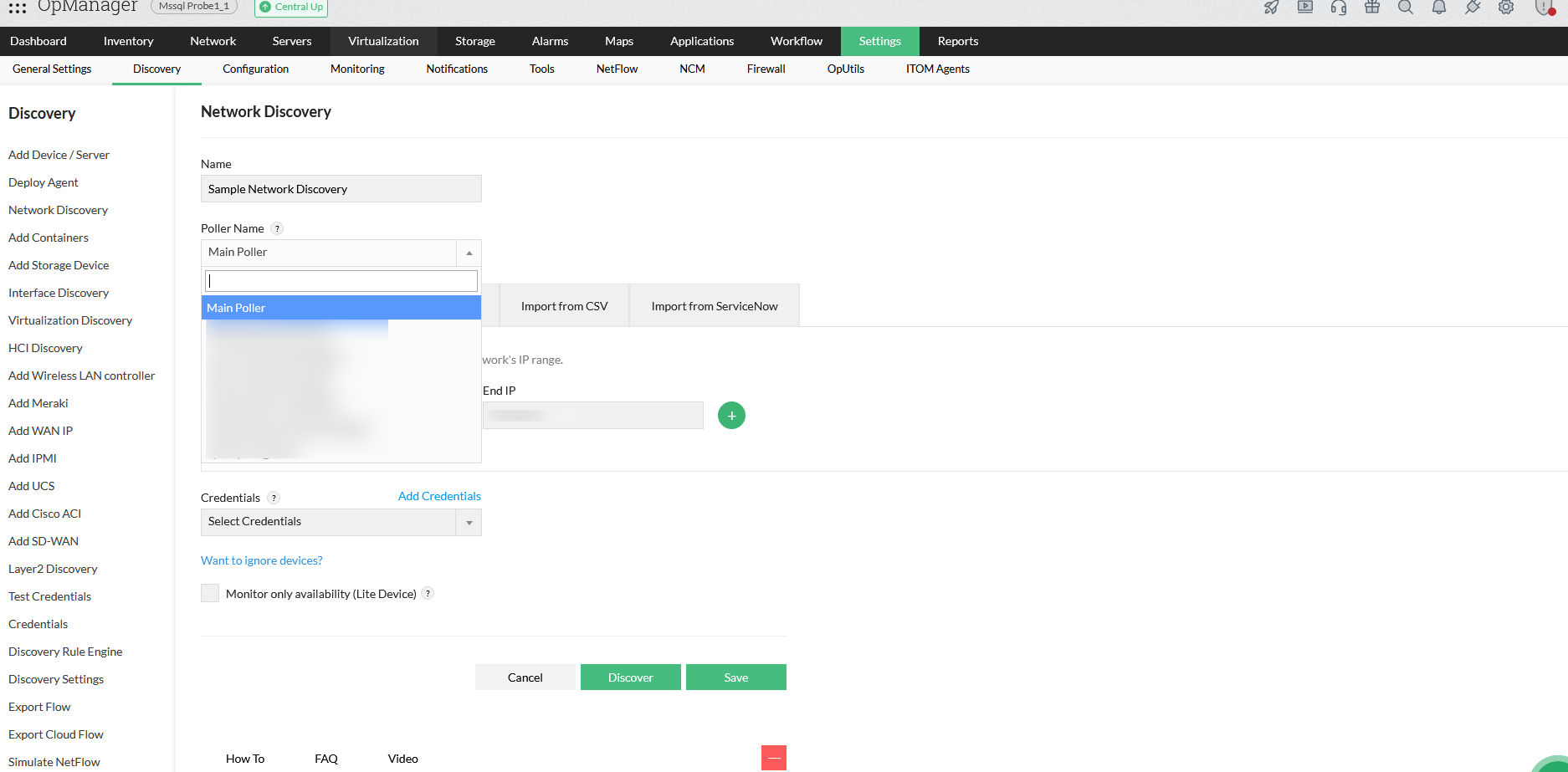Open the Workflow menu

[x=797, y=41]
